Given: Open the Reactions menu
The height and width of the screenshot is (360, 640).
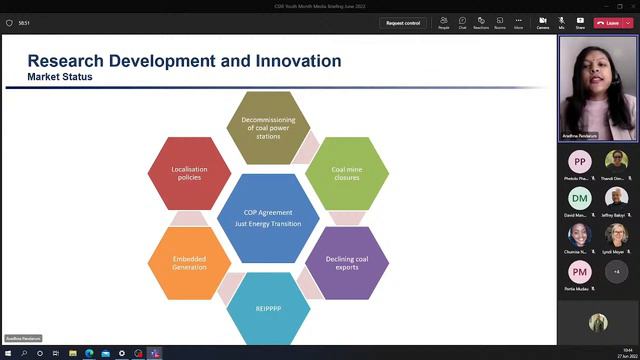Looking at the screenshot, I should coord(481,23).
